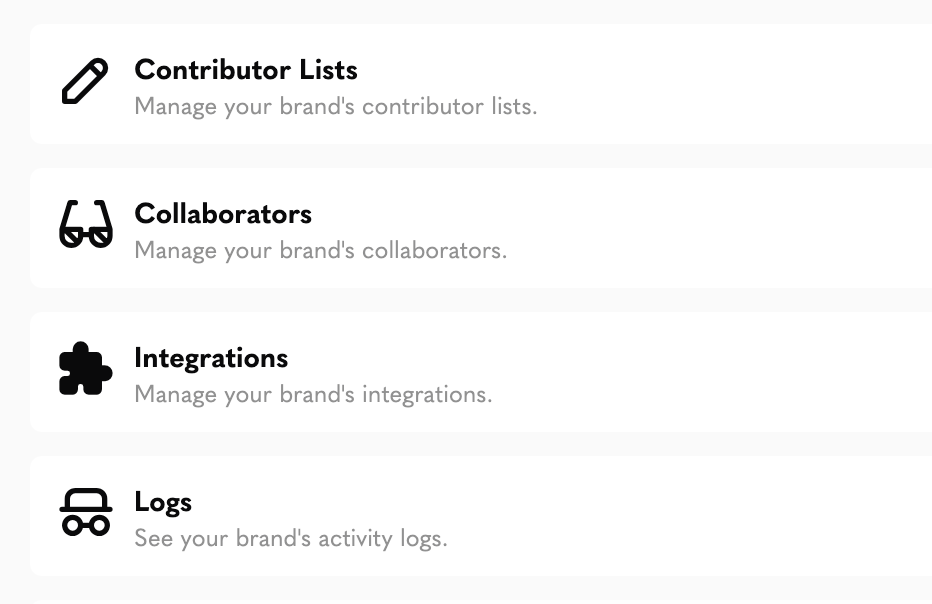Click "Manage your brand's contributor lists." text
The width and height of the screenshot is (932, 604).
pos(336,107)
